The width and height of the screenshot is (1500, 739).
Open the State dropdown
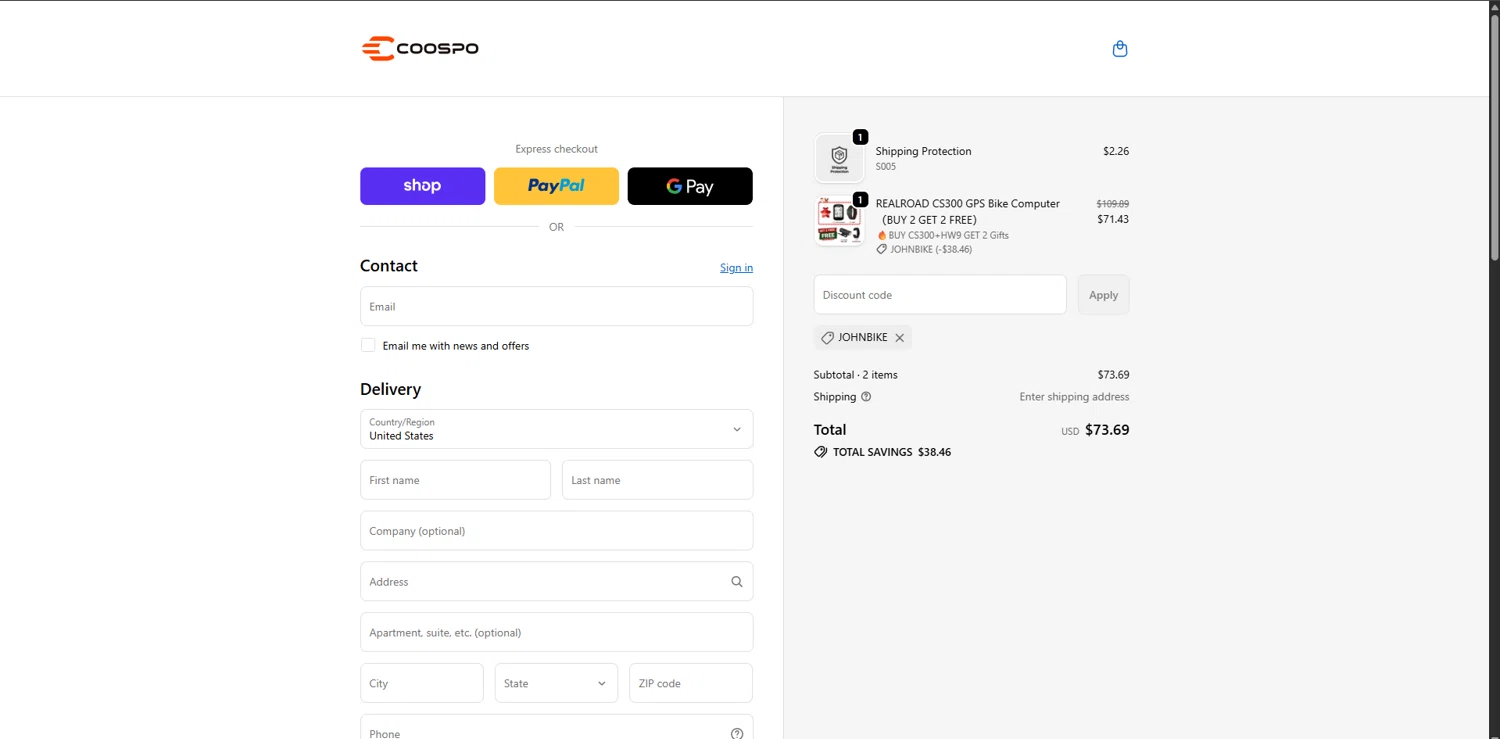coord(556,683)
